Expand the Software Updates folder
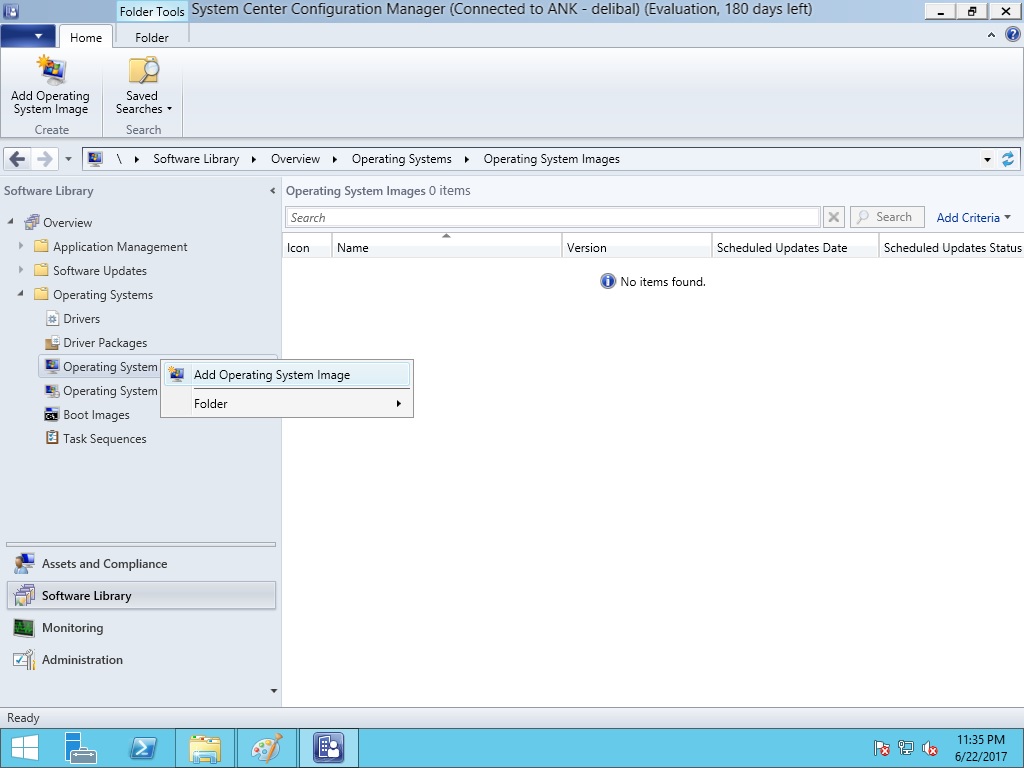The width and height of the screenshot is (1024, 768). [21, 271]
